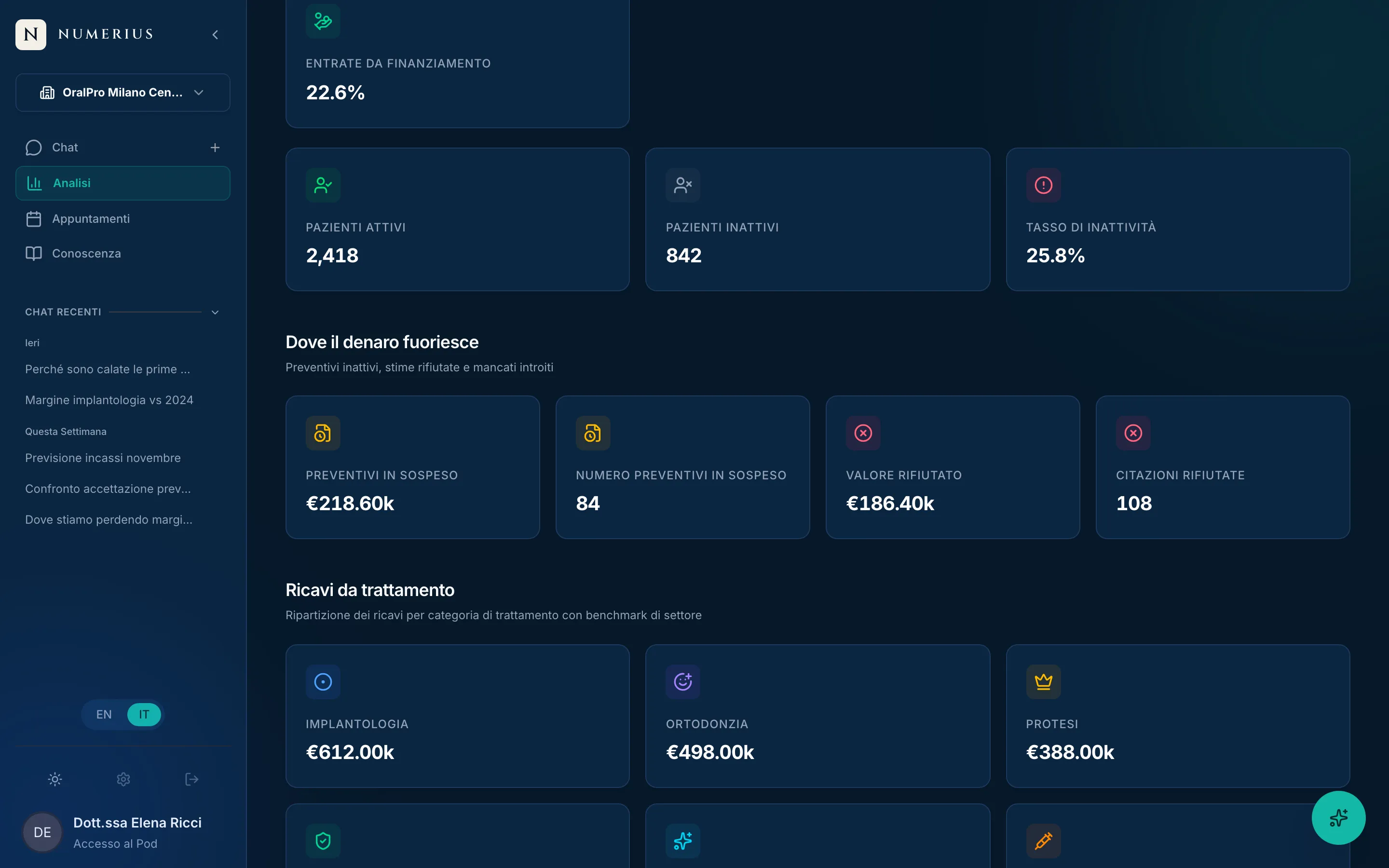Click the 22.6% financing value

[335, 93]
